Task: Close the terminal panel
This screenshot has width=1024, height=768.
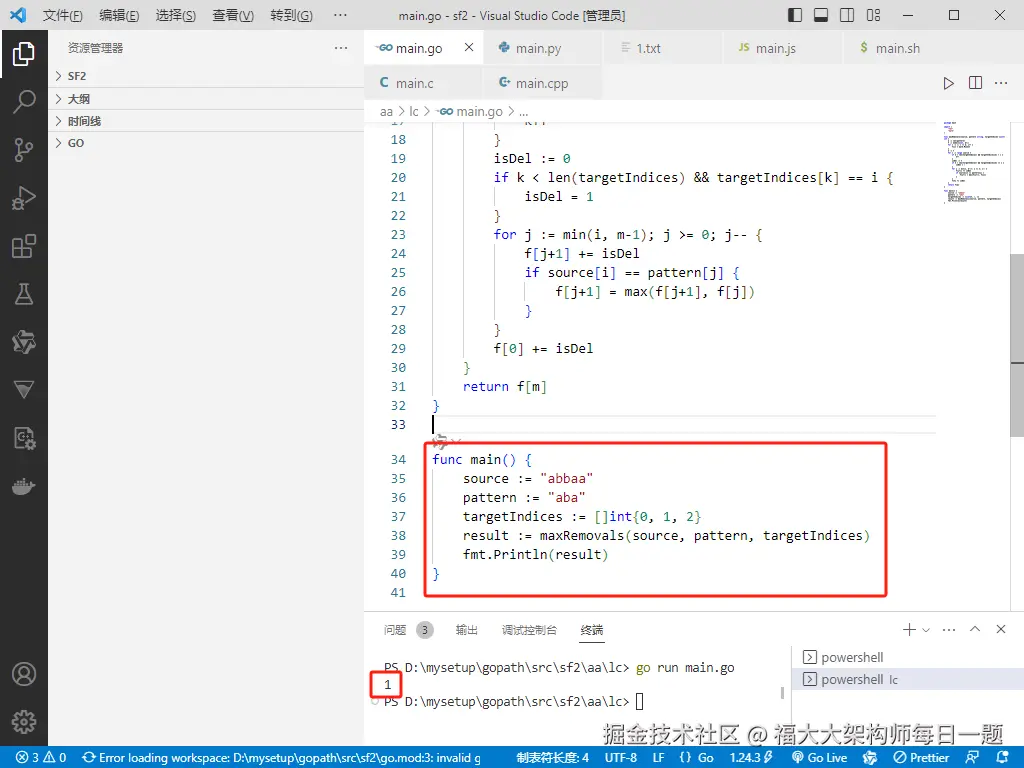Action: click(x=1000, y=629)
